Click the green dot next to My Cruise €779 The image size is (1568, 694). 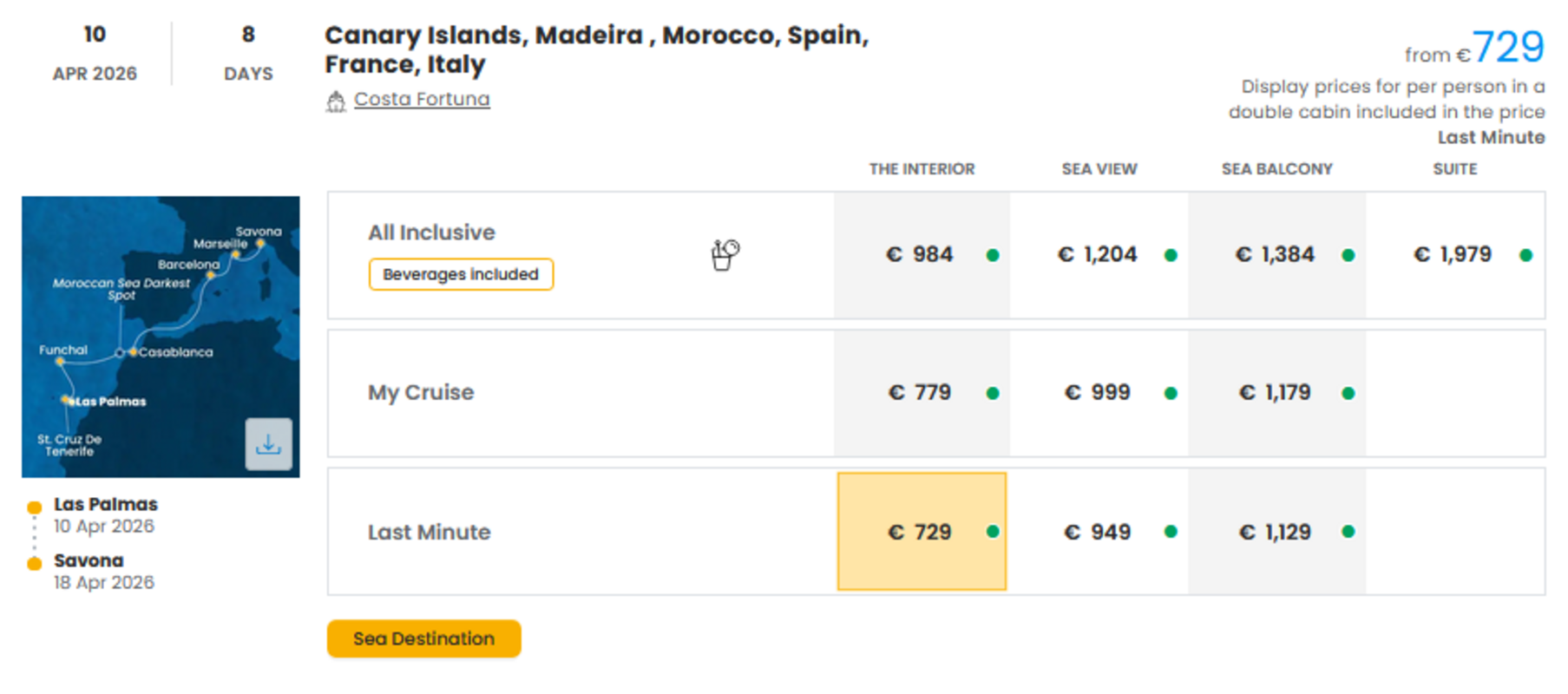click(992, 392)
